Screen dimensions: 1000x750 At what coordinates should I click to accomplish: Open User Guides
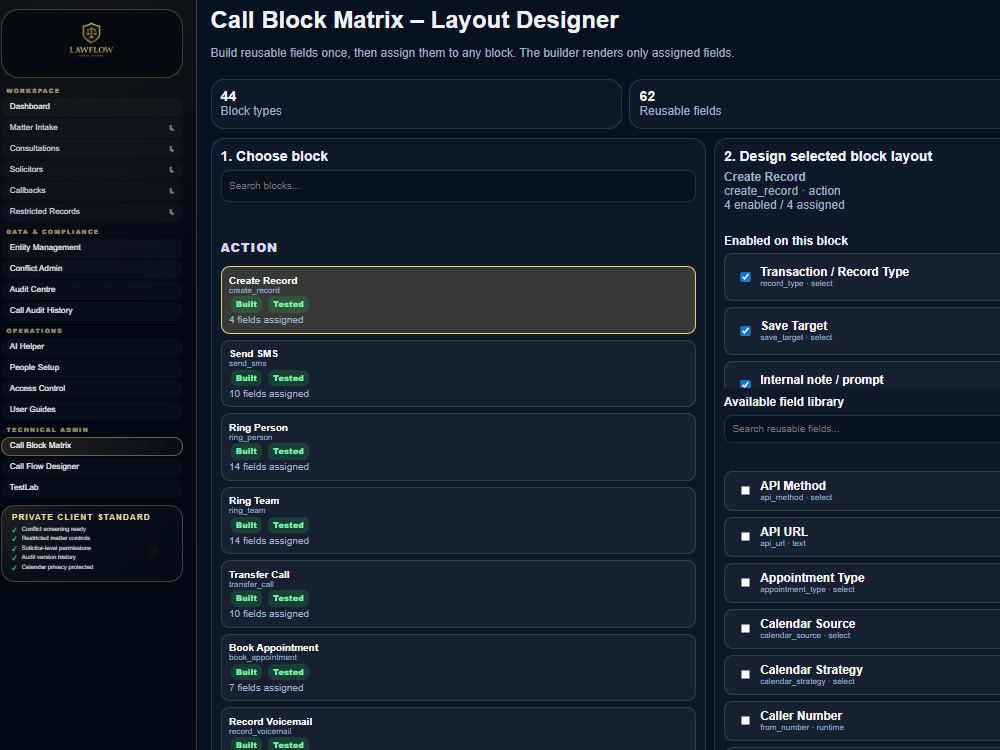(92, 409)
